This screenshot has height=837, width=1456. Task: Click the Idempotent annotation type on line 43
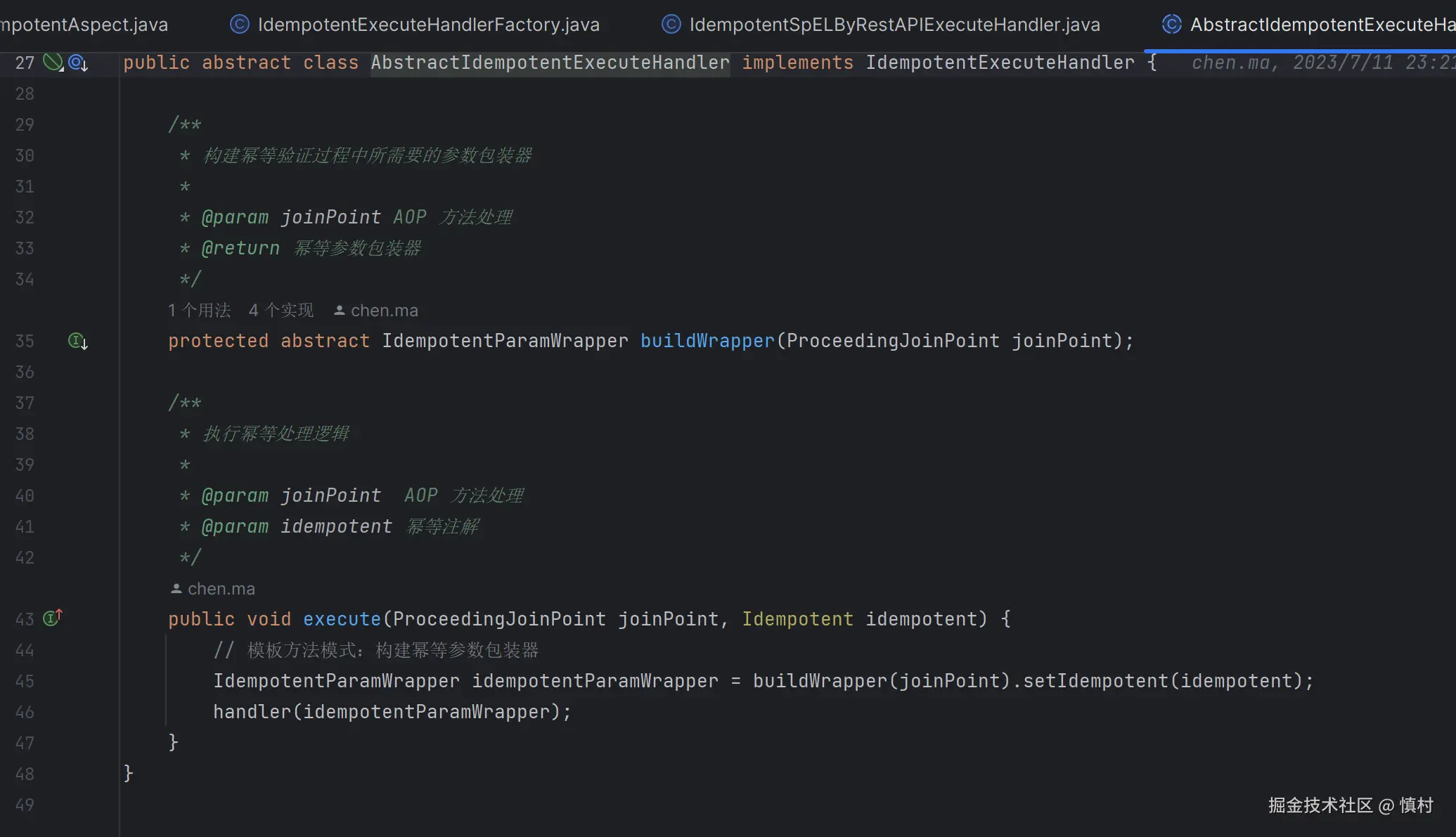pos(797,619)
